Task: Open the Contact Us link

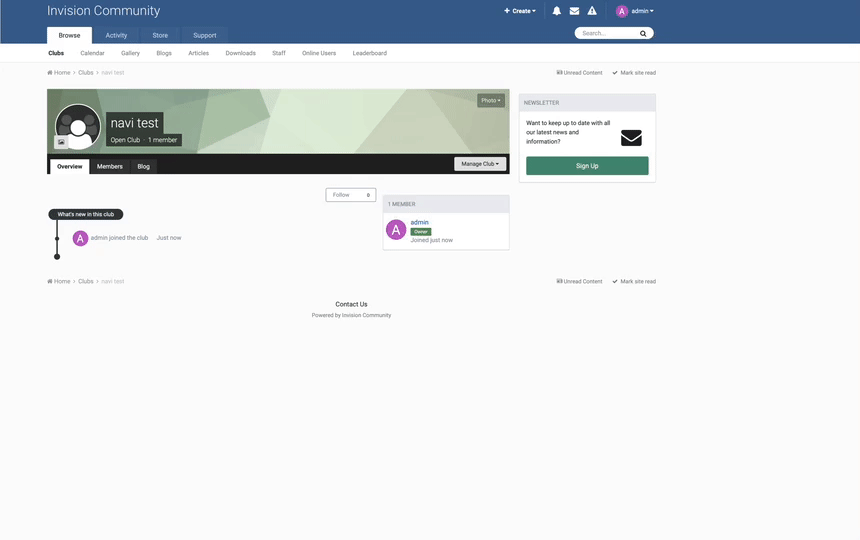Action: tap(351, 304)
